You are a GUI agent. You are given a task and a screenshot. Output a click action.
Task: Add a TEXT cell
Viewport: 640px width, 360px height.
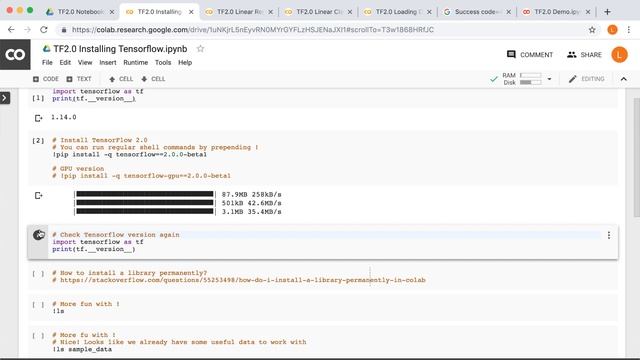[79, 79]
